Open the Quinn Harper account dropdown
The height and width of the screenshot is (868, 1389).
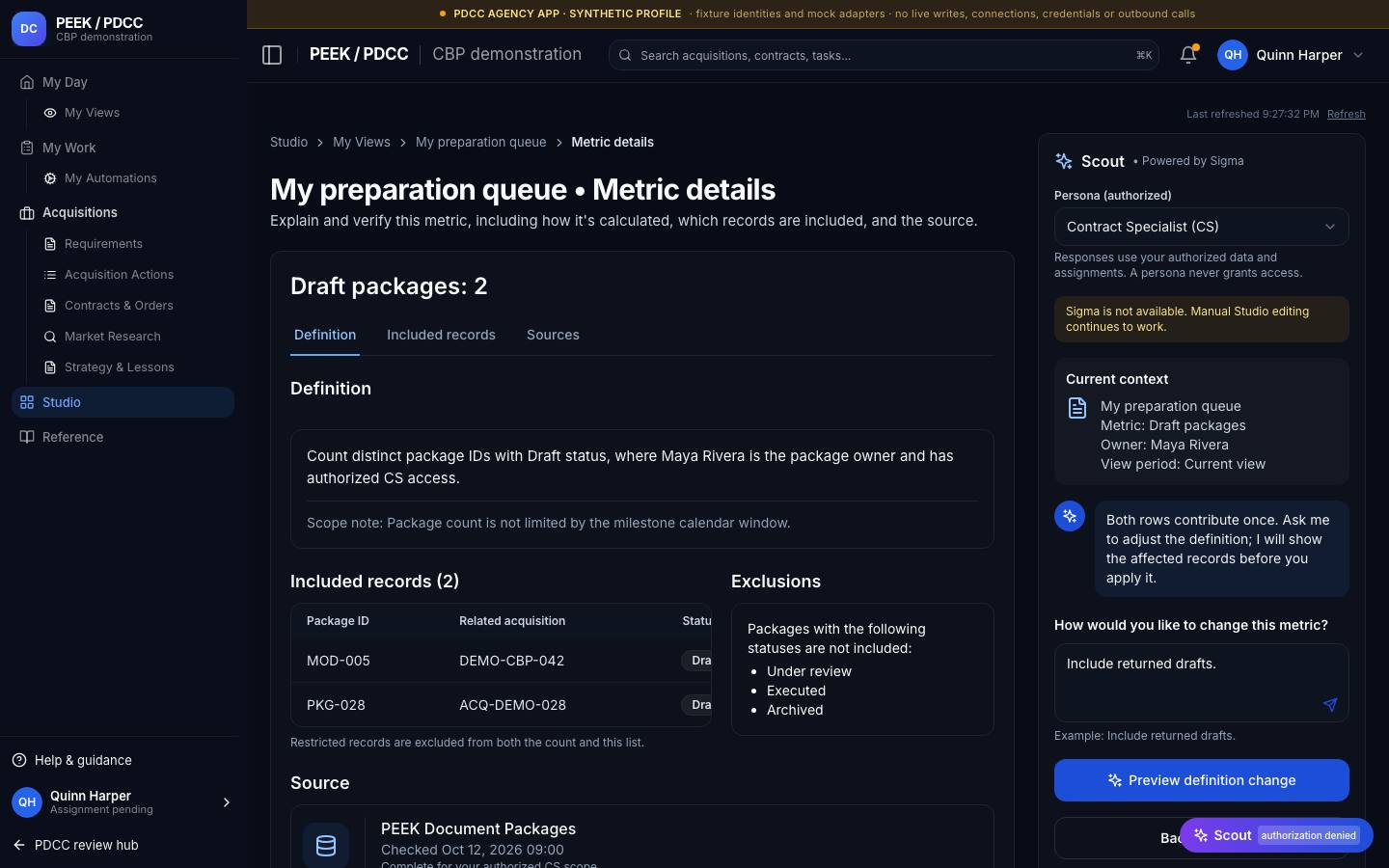[1292, 55]
